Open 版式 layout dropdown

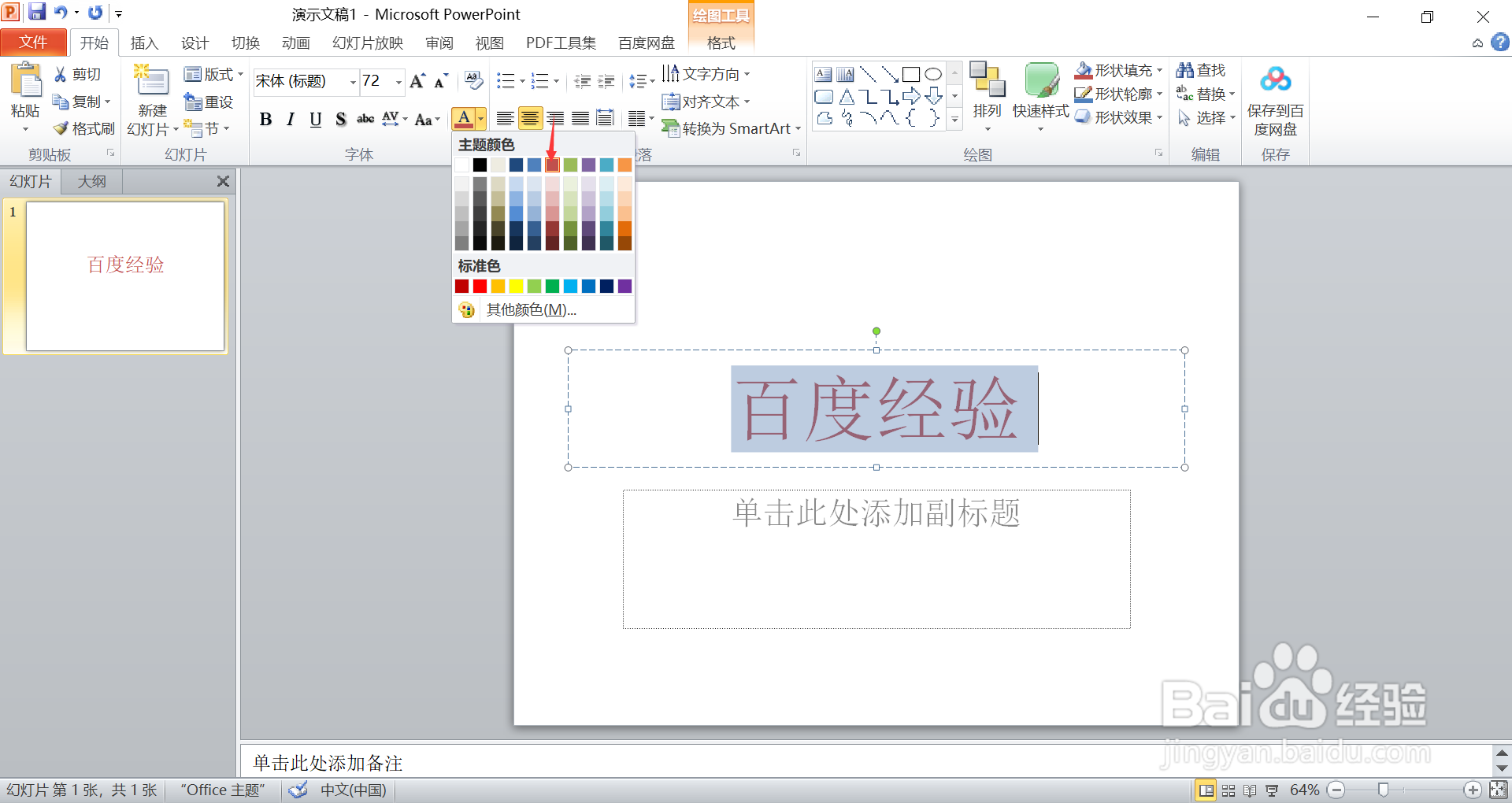(214, 75)
